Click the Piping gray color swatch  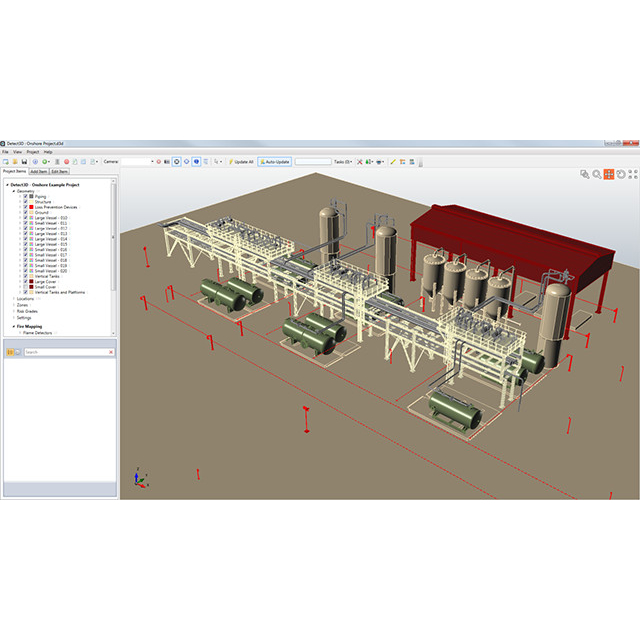pos(31,196)
